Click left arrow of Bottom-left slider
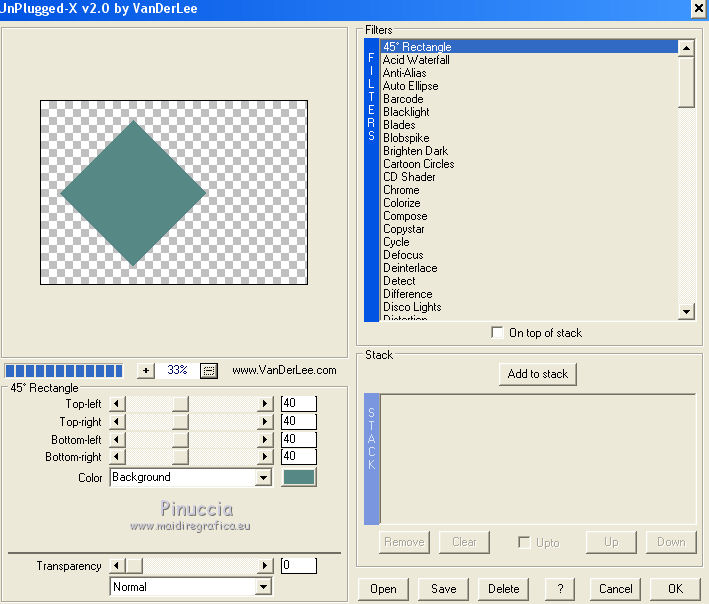The width and height of the screenshot is (709, 604). pyautogui.click(x=117, y=439)
